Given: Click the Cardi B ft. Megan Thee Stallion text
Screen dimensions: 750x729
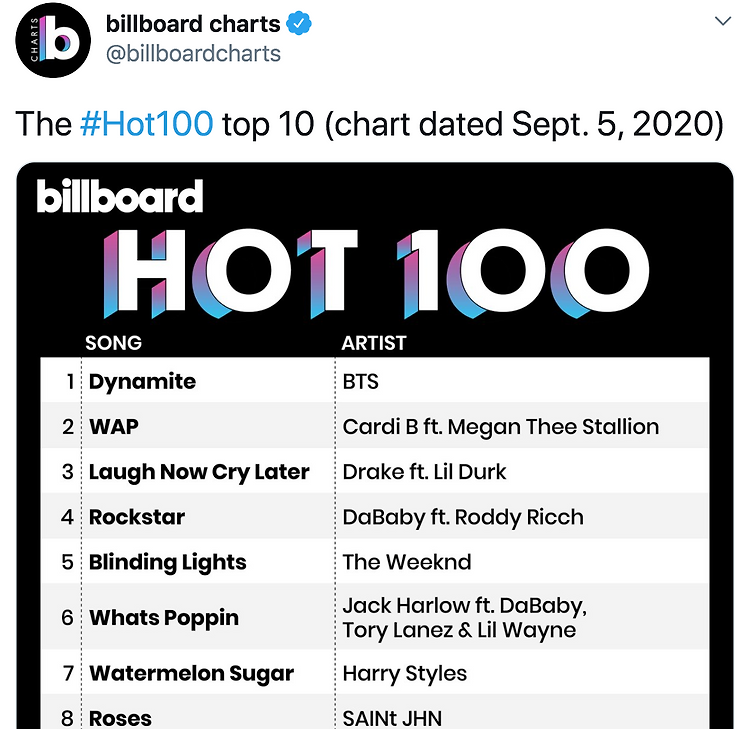Looking at the screenshot, I should 501,427.
